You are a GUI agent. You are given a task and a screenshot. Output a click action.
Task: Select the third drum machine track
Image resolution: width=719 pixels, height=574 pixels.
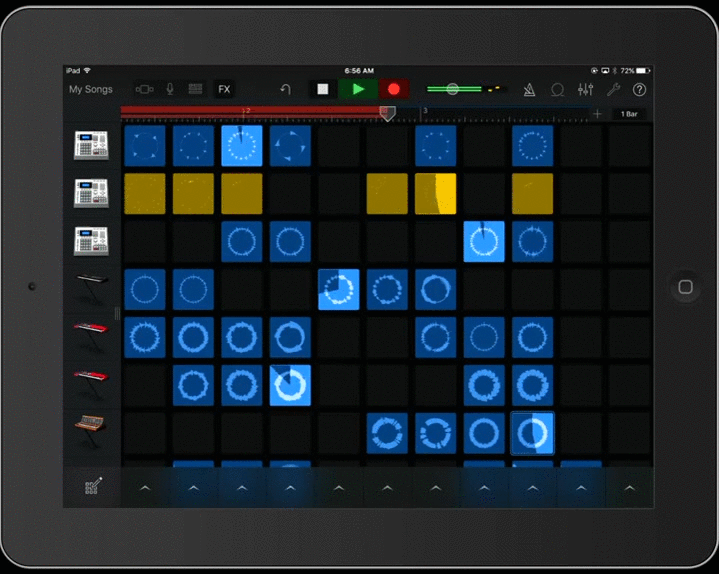coord(91,241)
